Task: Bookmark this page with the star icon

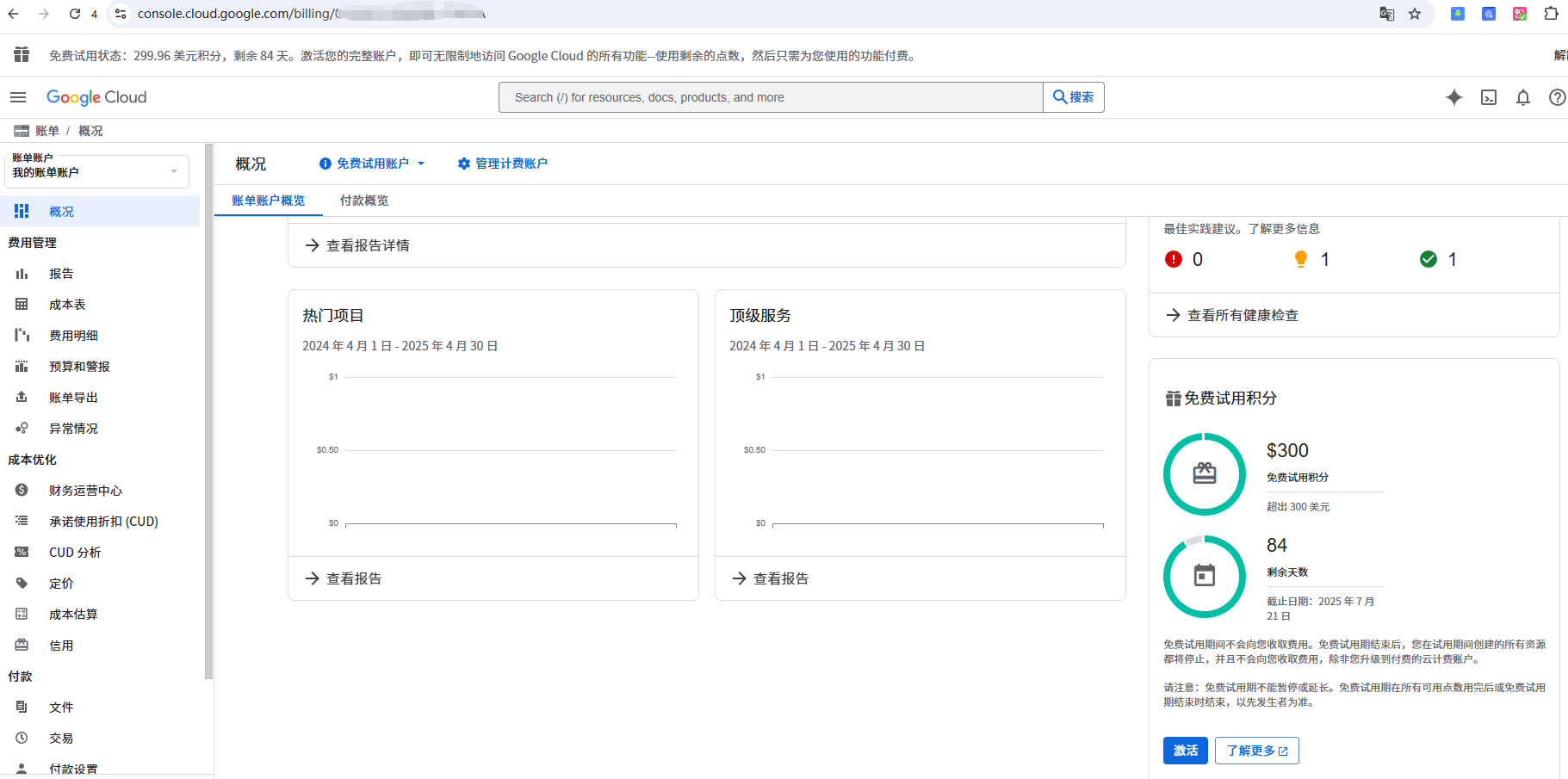Action: (x=1415, y=14)
